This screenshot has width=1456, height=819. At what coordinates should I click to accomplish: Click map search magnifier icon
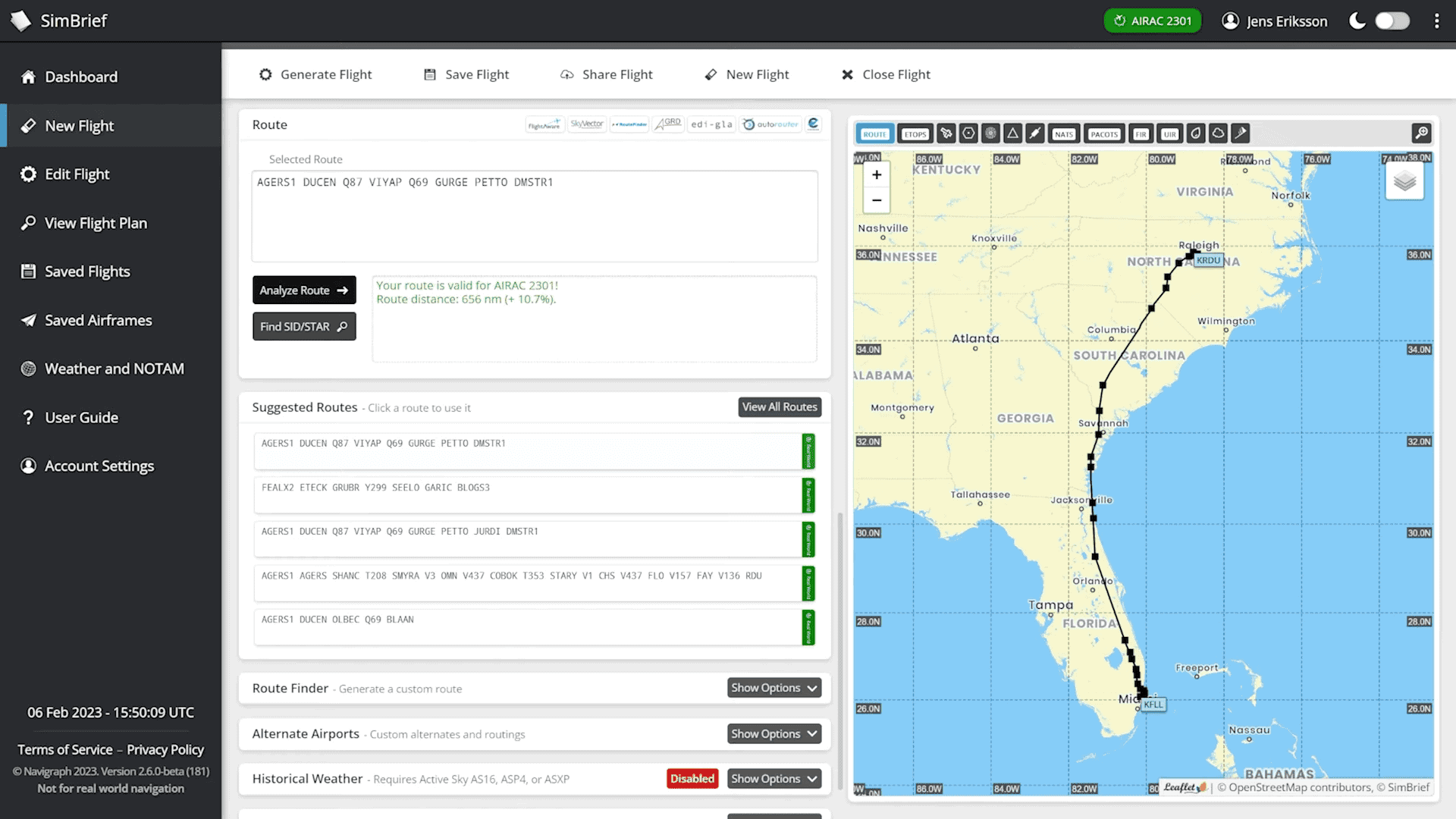point(1421,133)
